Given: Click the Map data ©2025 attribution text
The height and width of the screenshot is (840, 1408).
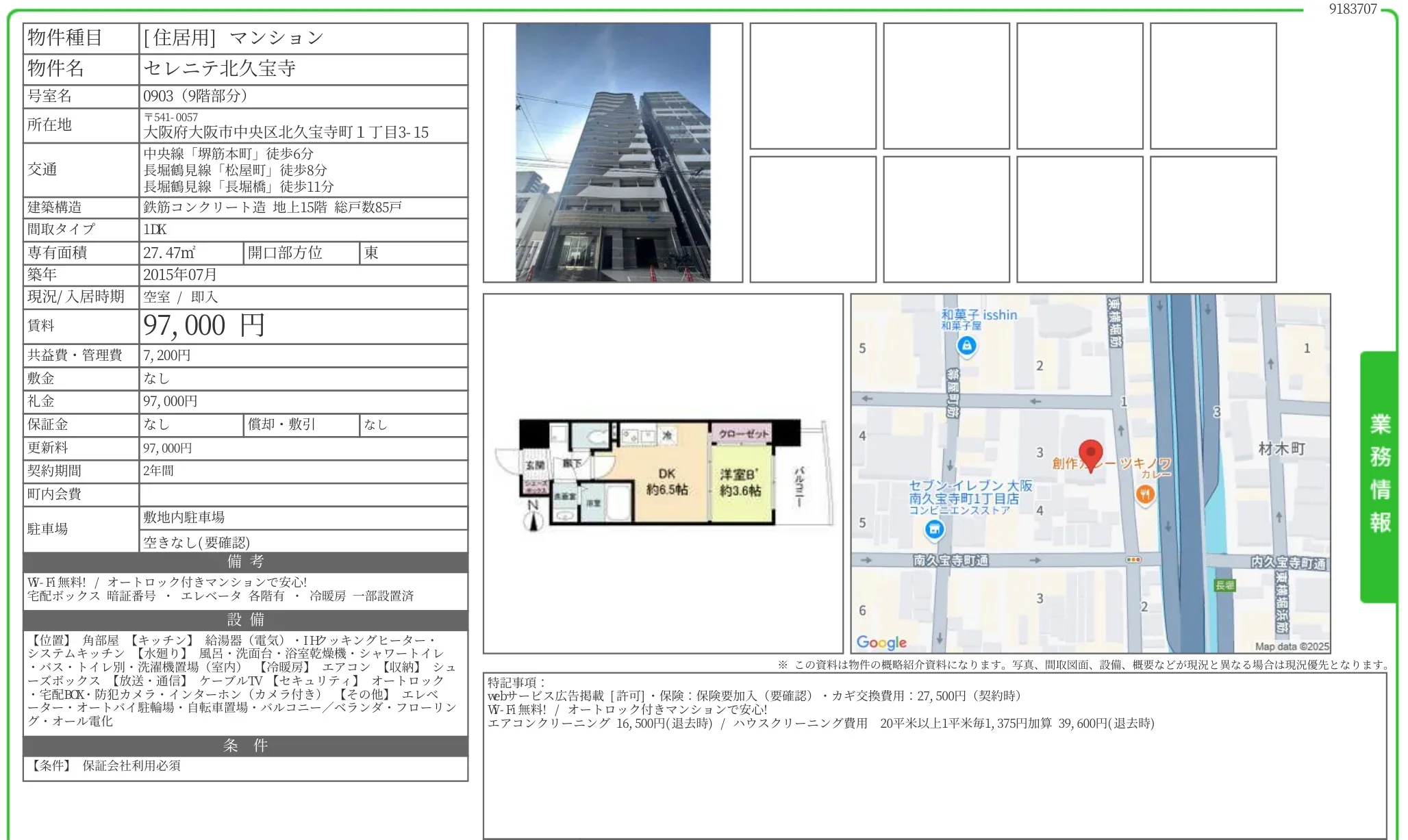Looking at the screenshot, I should click(x=1292, y=646).
